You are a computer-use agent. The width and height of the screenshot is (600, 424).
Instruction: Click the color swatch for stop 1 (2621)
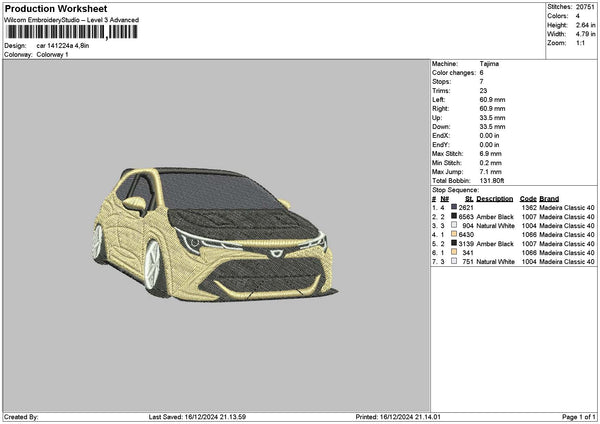[x=455, y=207]
